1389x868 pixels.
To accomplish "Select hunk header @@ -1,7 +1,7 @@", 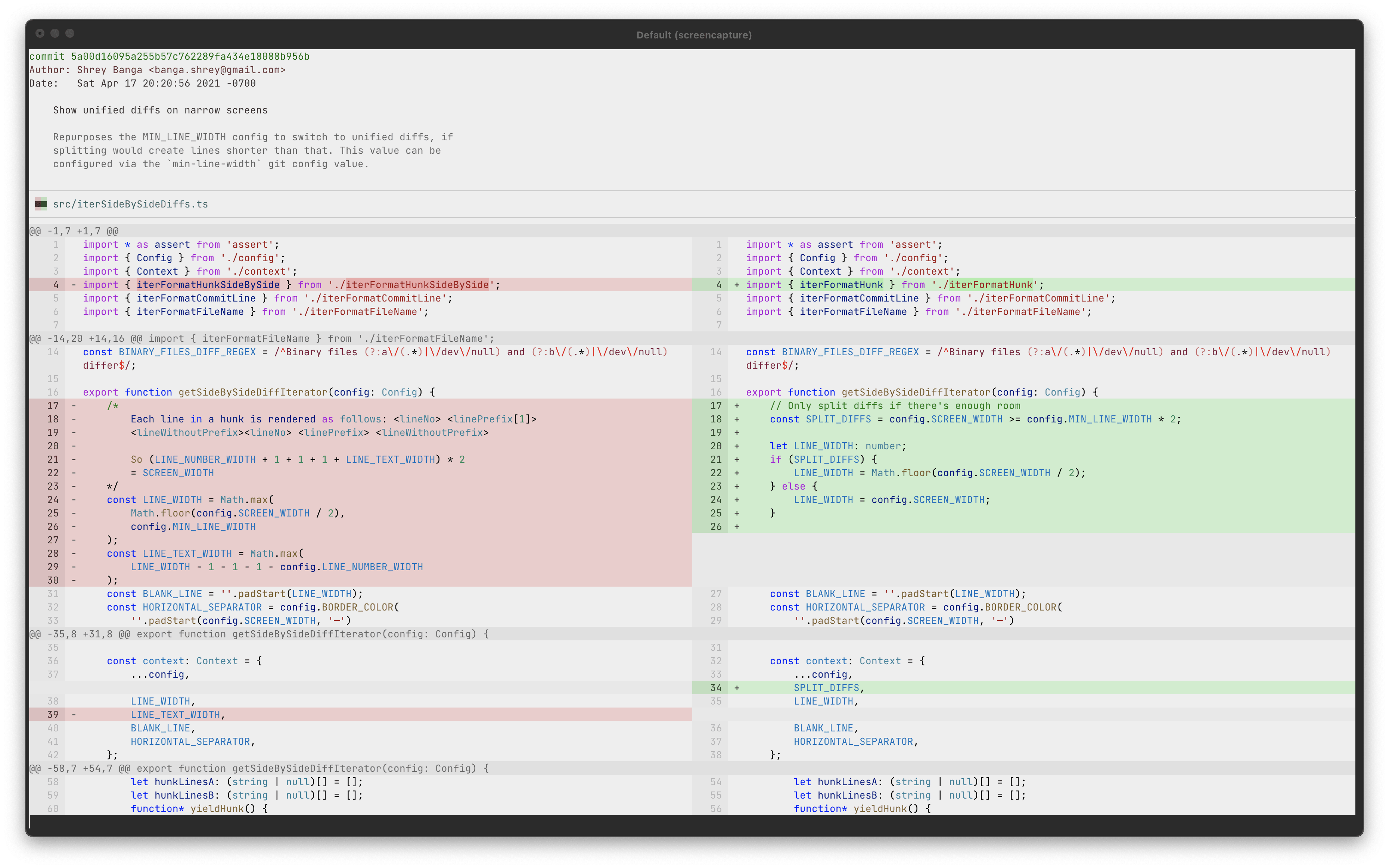I will pyautogui.click(x=74, y=230).
